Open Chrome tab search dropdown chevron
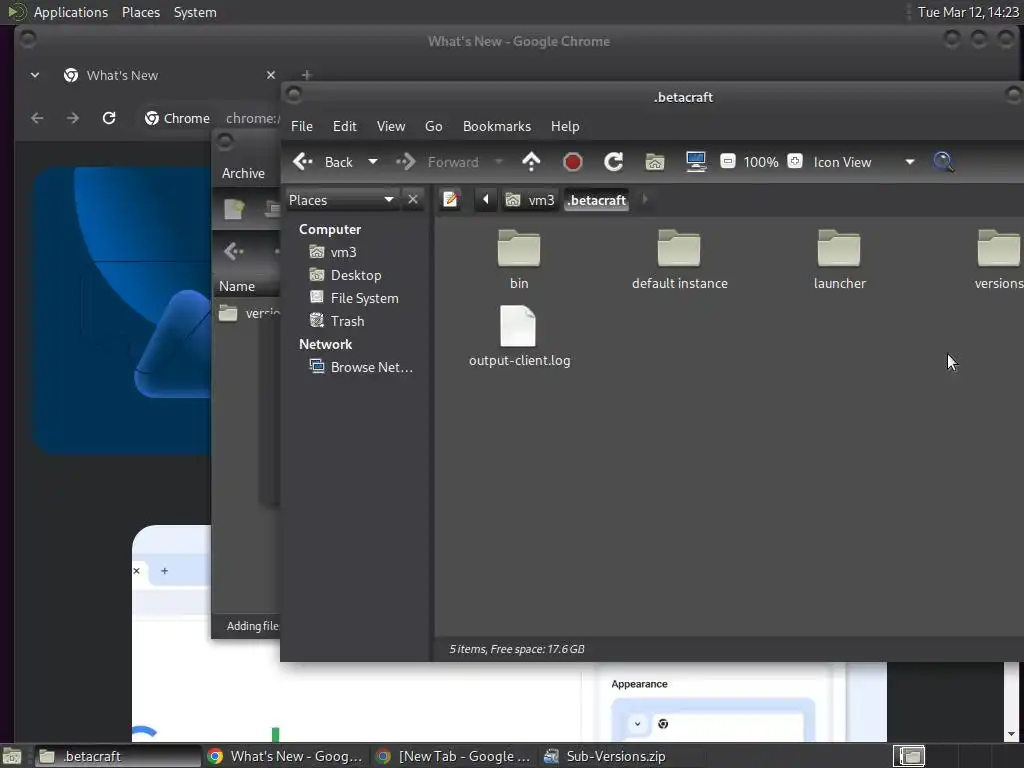The width and height of the screenshot is (1024, 768). coord(35,75)
